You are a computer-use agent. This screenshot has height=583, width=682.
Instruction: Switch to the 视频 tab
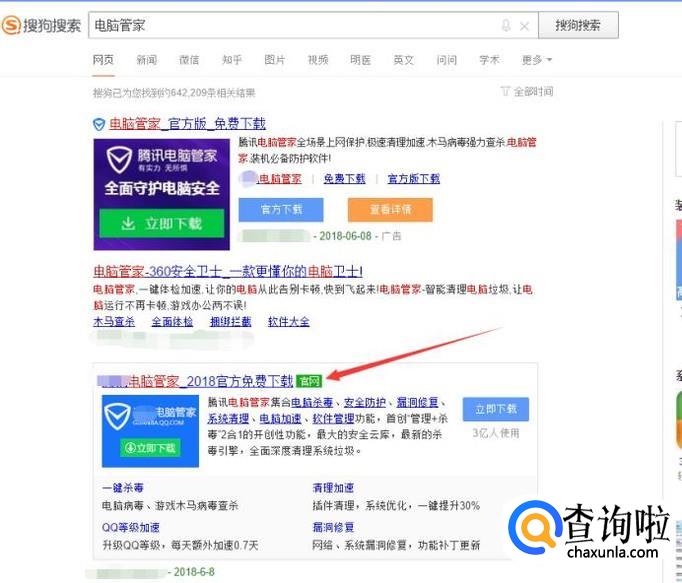318,60
